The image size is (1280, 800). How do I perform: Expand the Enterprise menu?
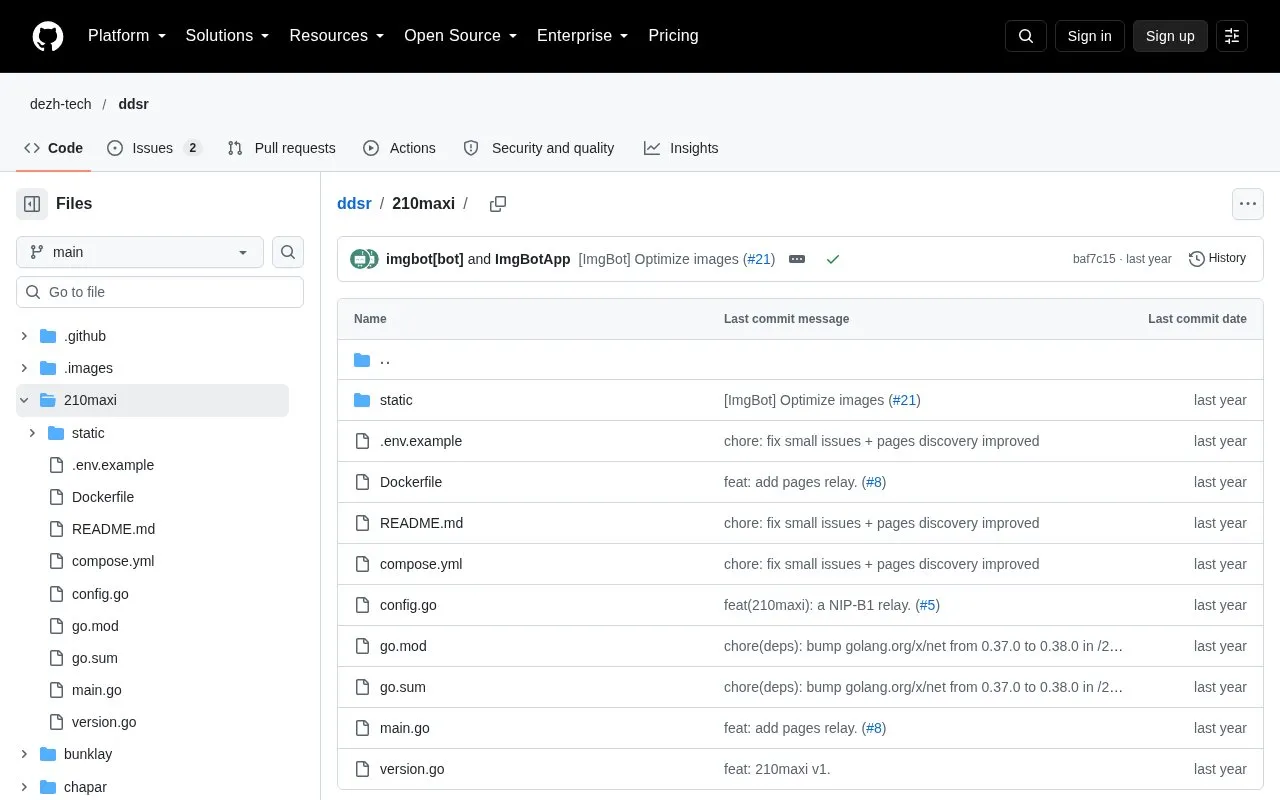click(x=583, y=36)
